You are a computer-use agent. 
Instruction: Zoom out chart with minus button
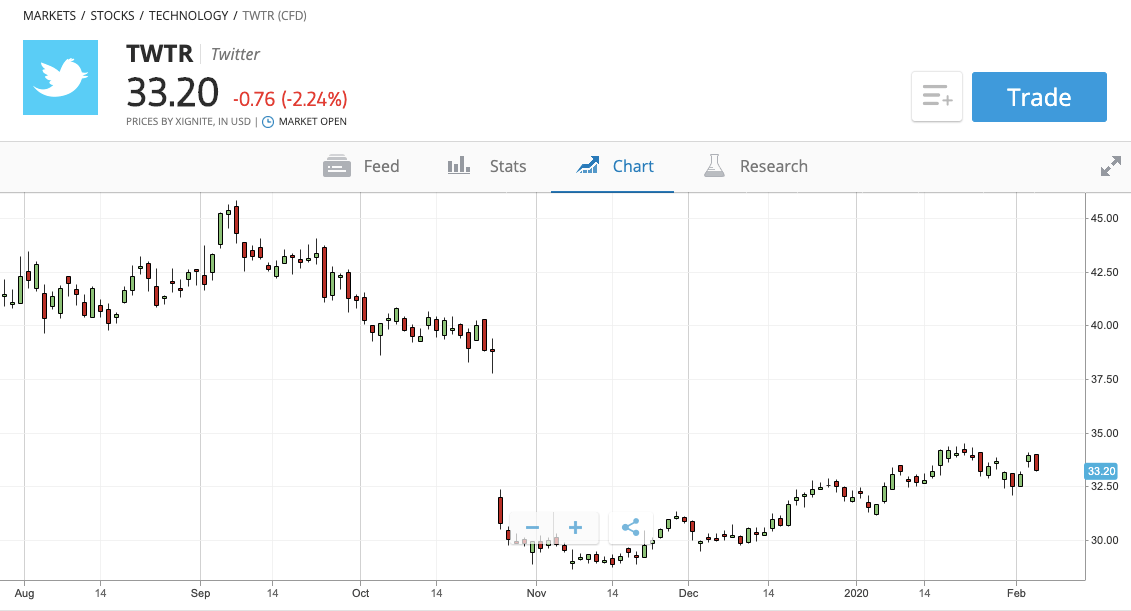click(532, 527)
